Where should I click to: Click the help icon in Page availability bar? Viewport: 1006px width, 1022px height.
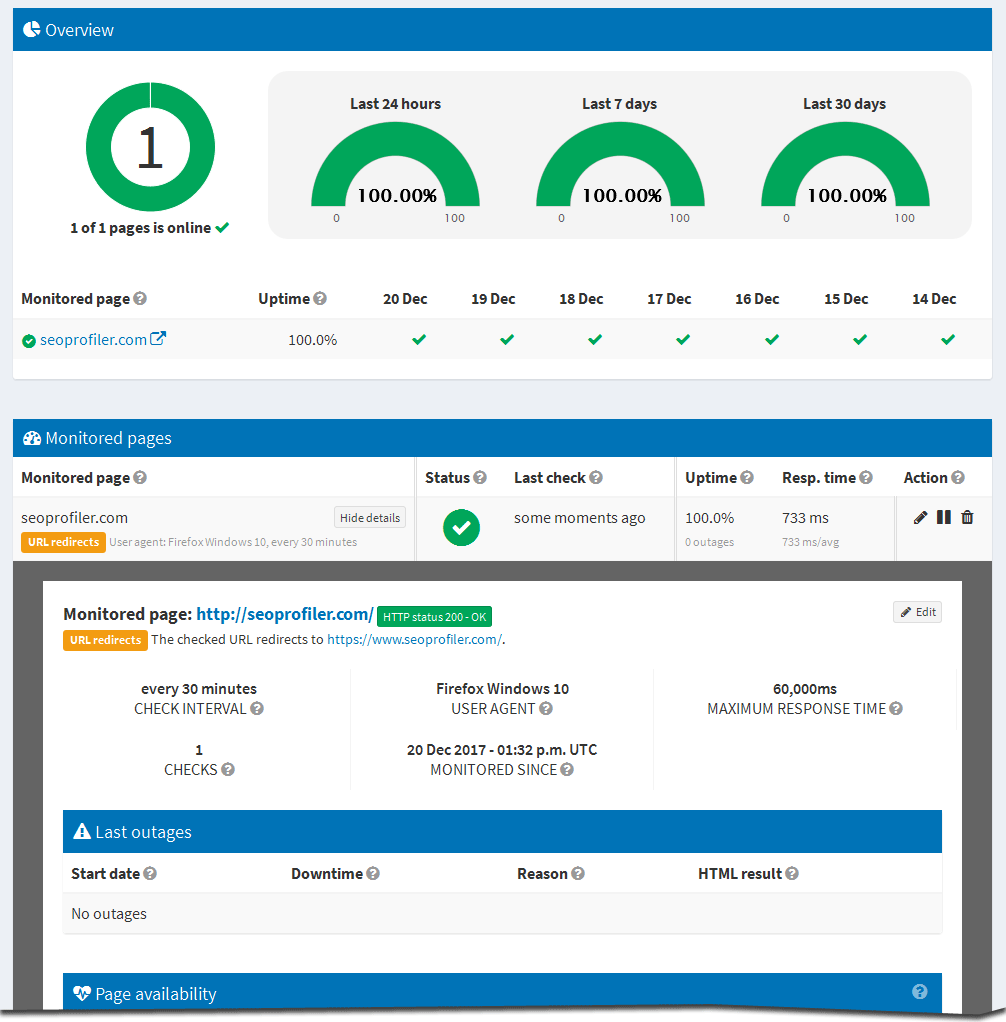pos(919,991)
